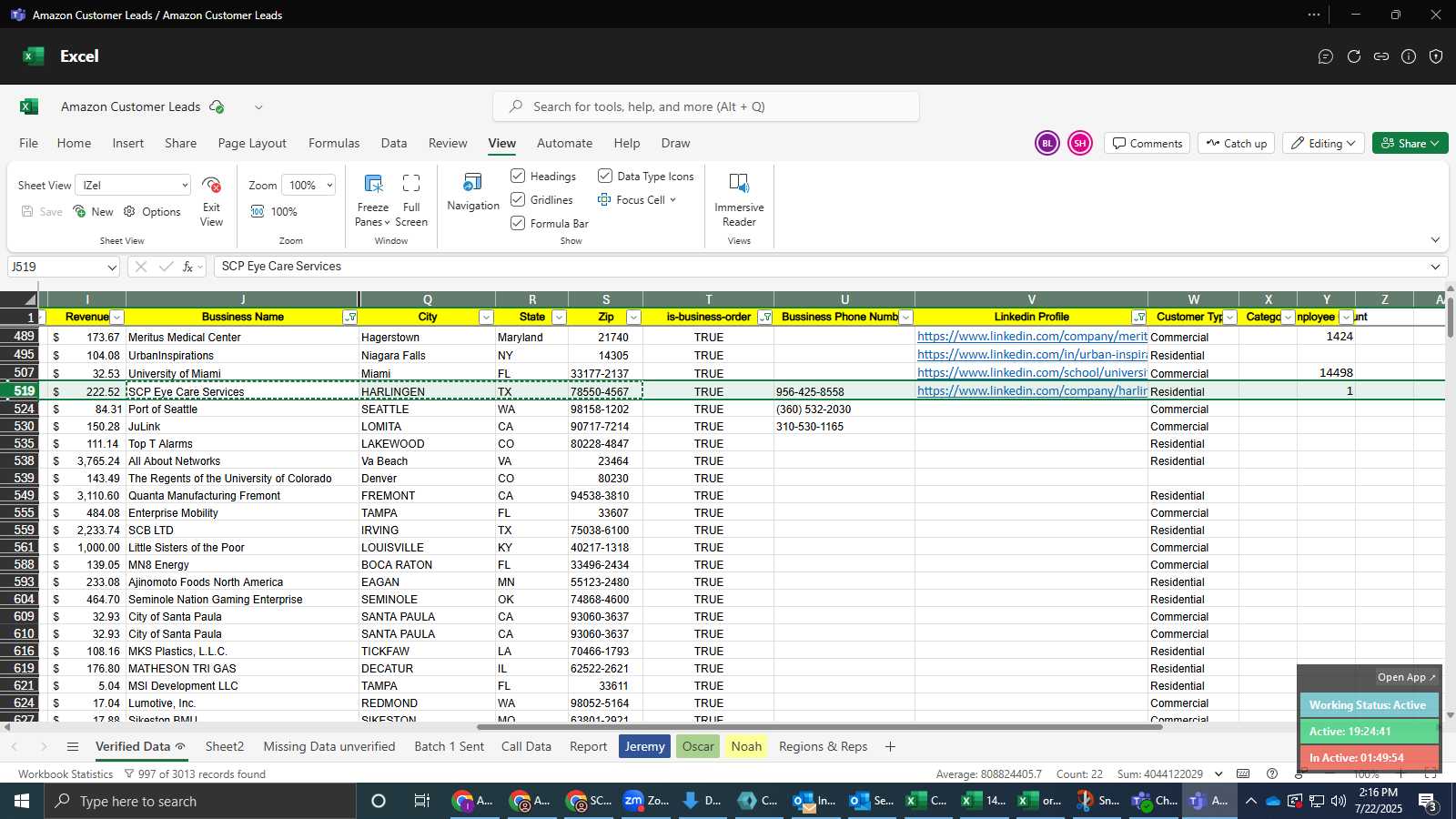Screen dimensions: 1456x819
Task: Open the Home ribbon tab
Action: pos(74,143)
